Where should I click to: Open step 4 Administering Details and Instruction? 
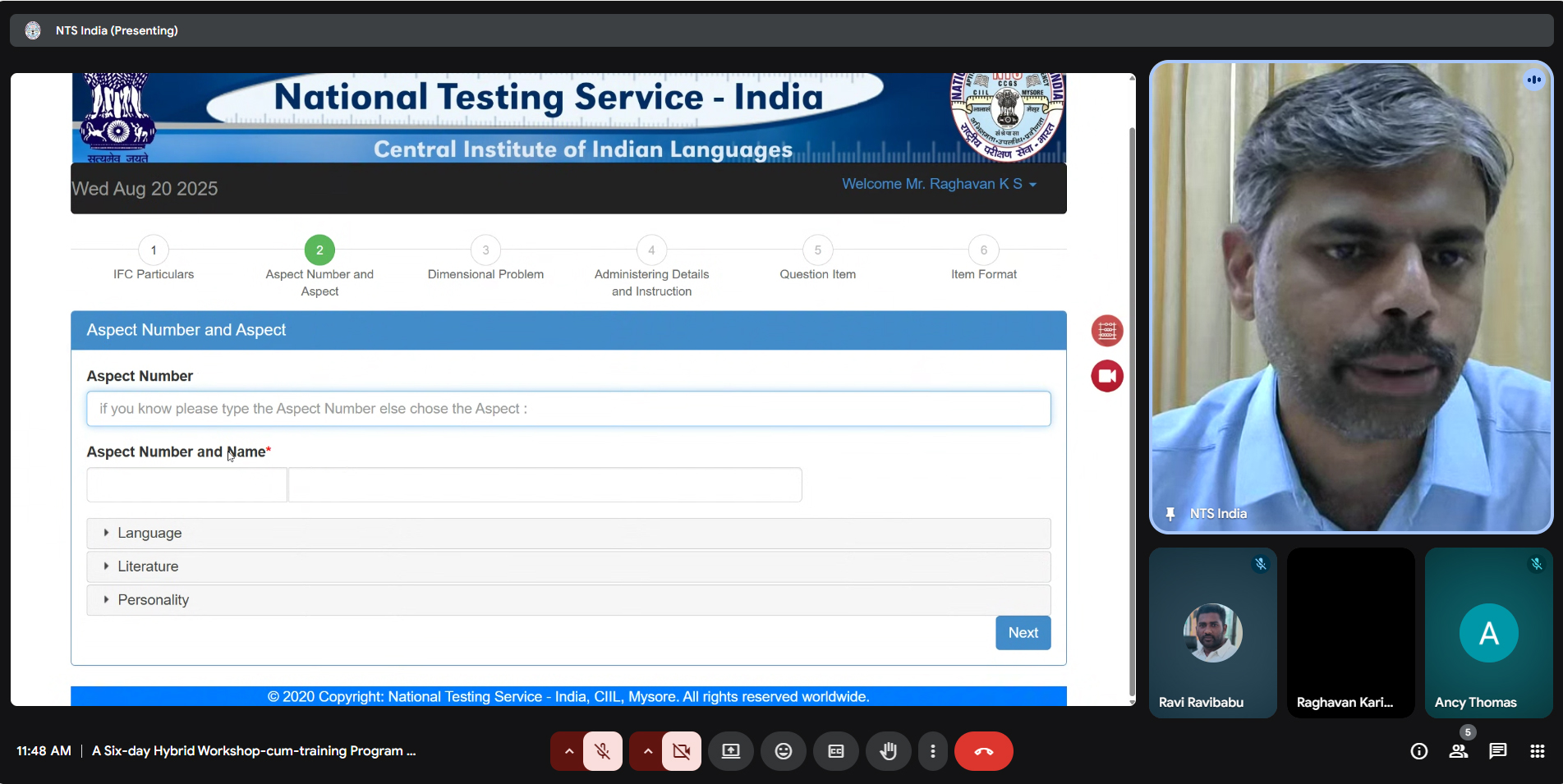click(x=651, y=250)
